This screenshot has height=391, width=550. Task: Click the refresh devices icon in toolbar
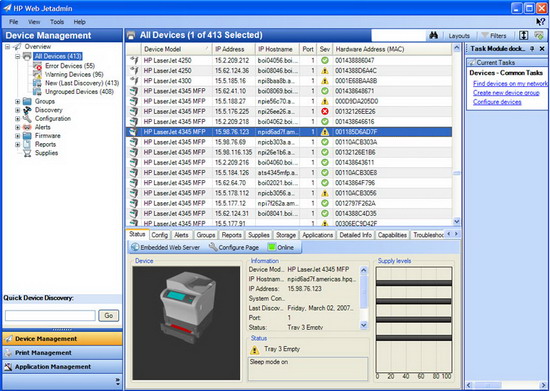tap(539, 35)
